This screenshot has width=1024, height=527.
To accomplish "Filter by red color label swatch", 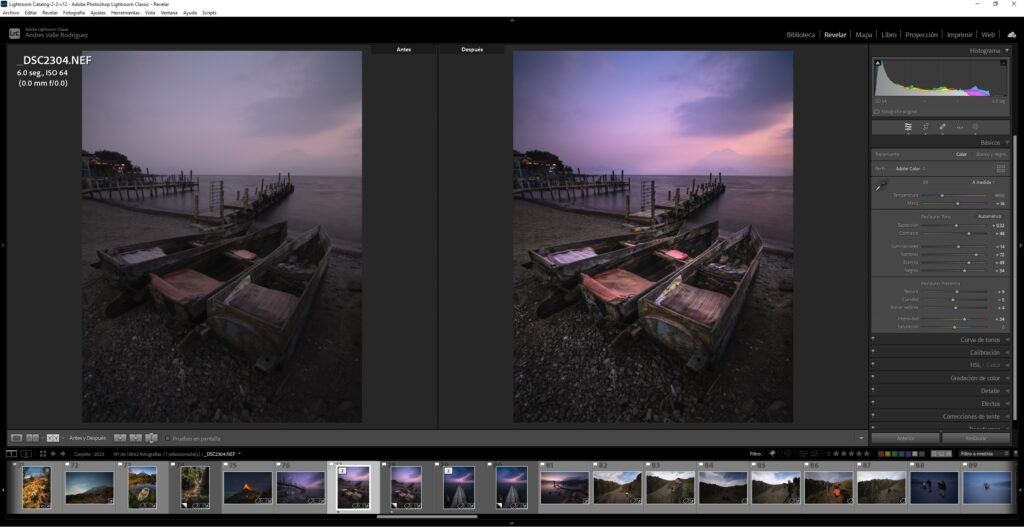I will coord(880,453).
